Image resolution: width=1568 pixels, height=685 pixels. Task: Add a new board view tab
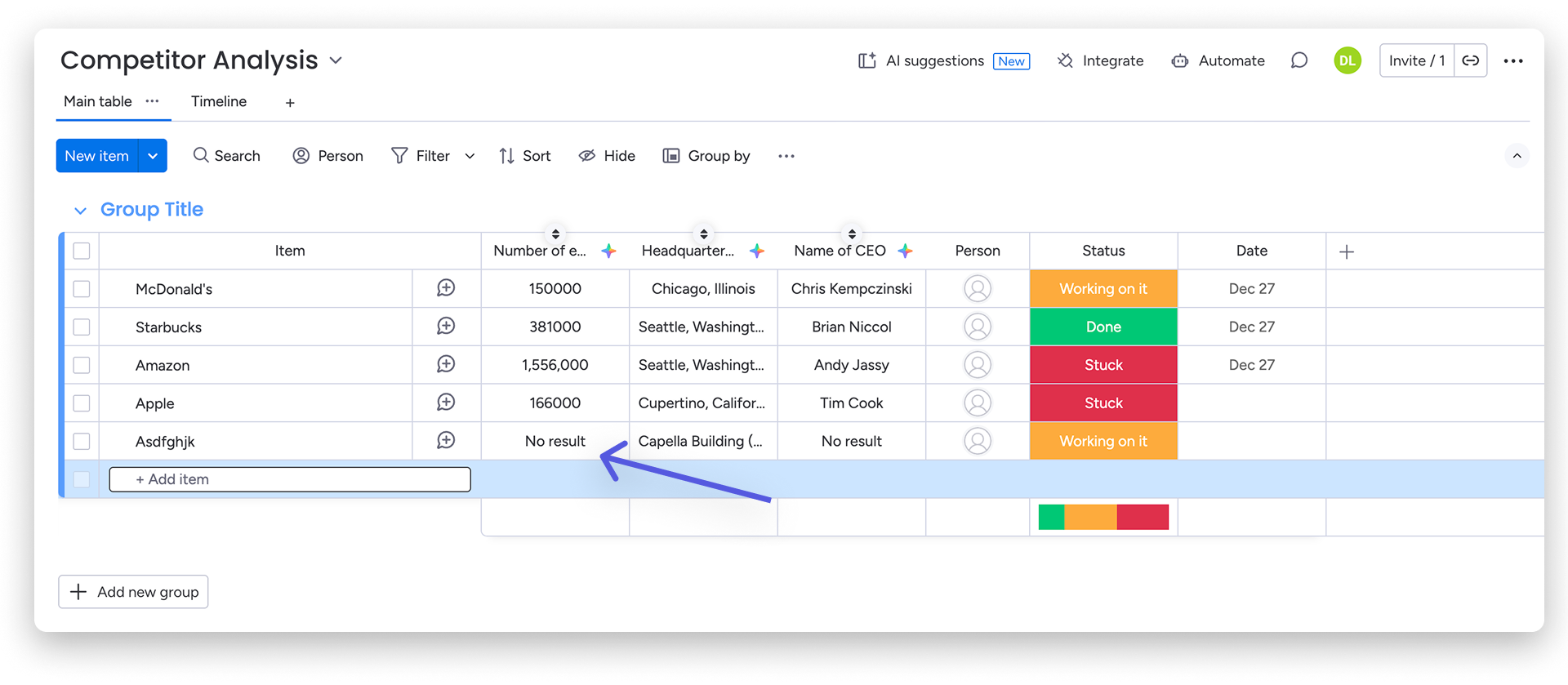coord(290,103)
